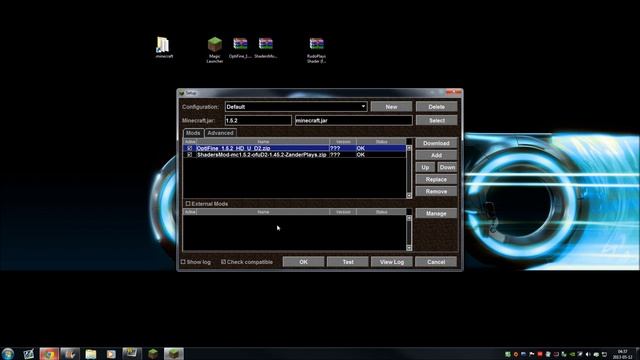The width and height of the screenshot is (640, 360).
Task: Click the Cancel button
Action: [436, 262]
